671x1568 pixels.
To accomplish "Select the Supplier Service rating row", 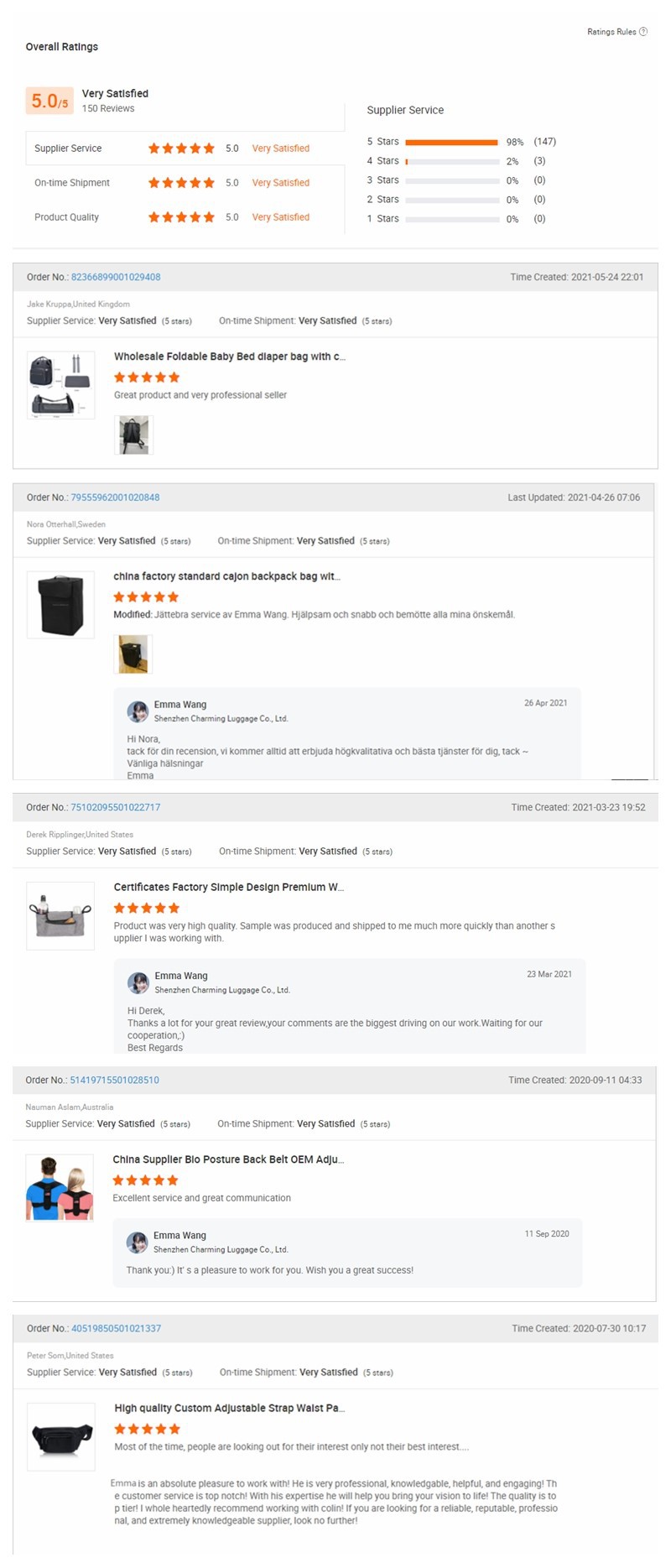I will pos(185,148).
